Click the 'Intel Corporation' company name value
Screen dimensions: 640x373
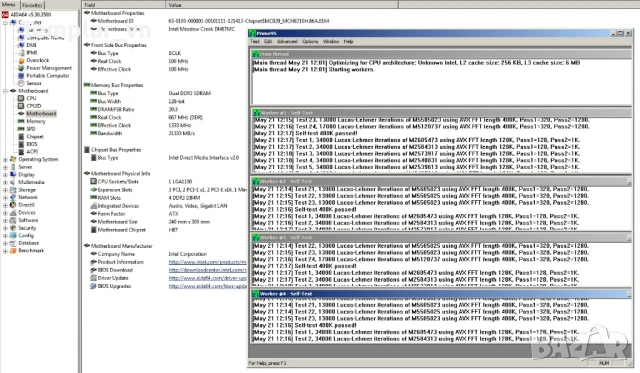[x=188, y=254]
